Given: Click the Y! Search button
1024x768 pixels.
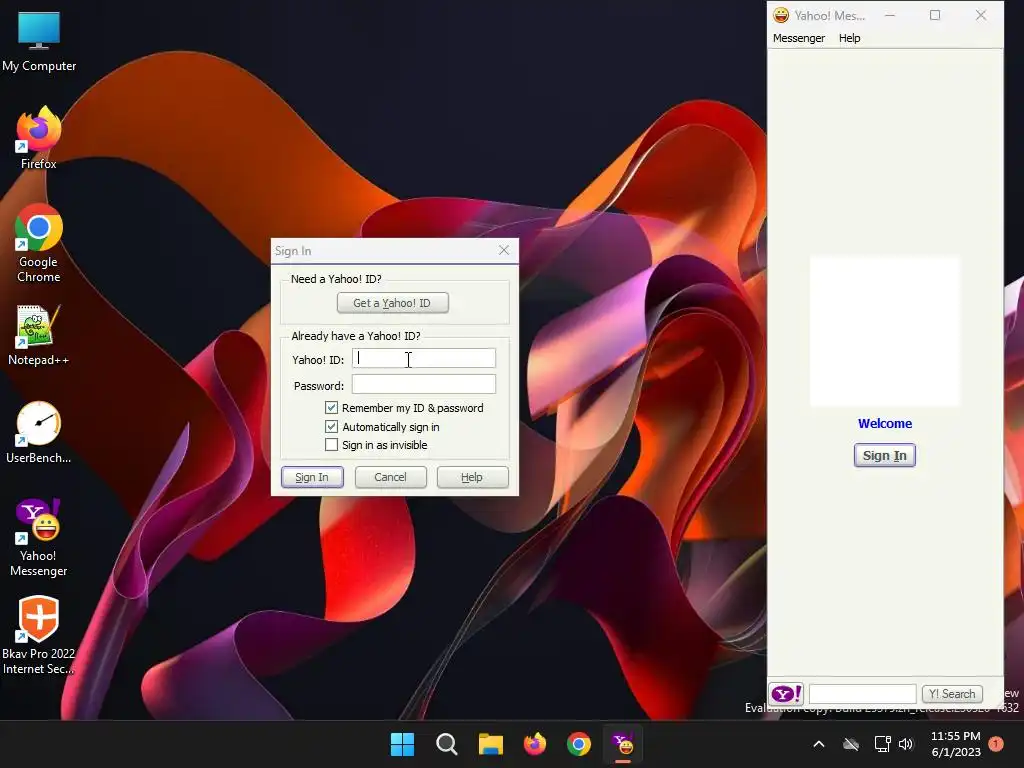Looking at the screenshot, I should point(952,694).
